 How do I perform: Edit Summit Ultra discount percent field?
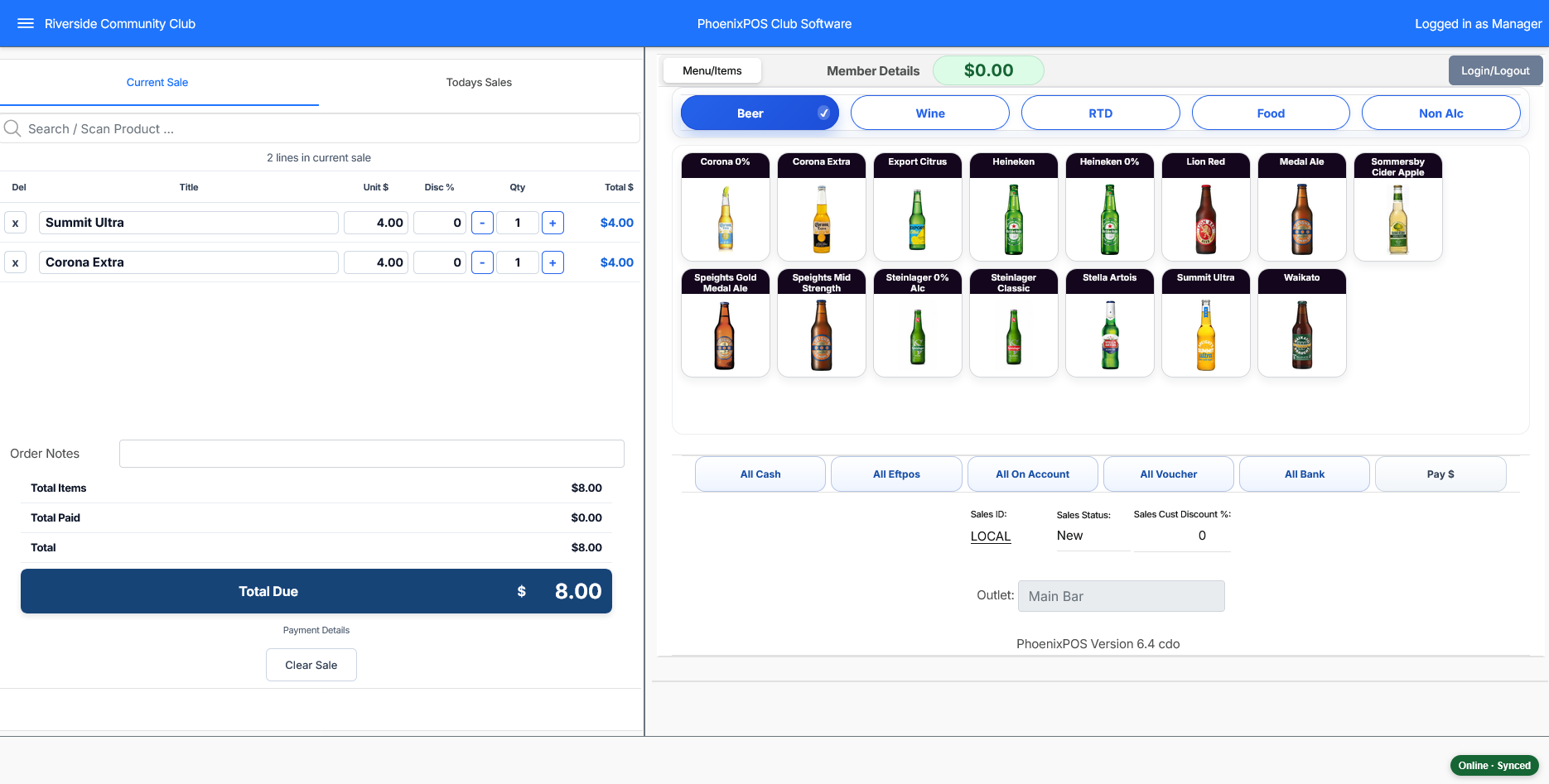point(440,223)
